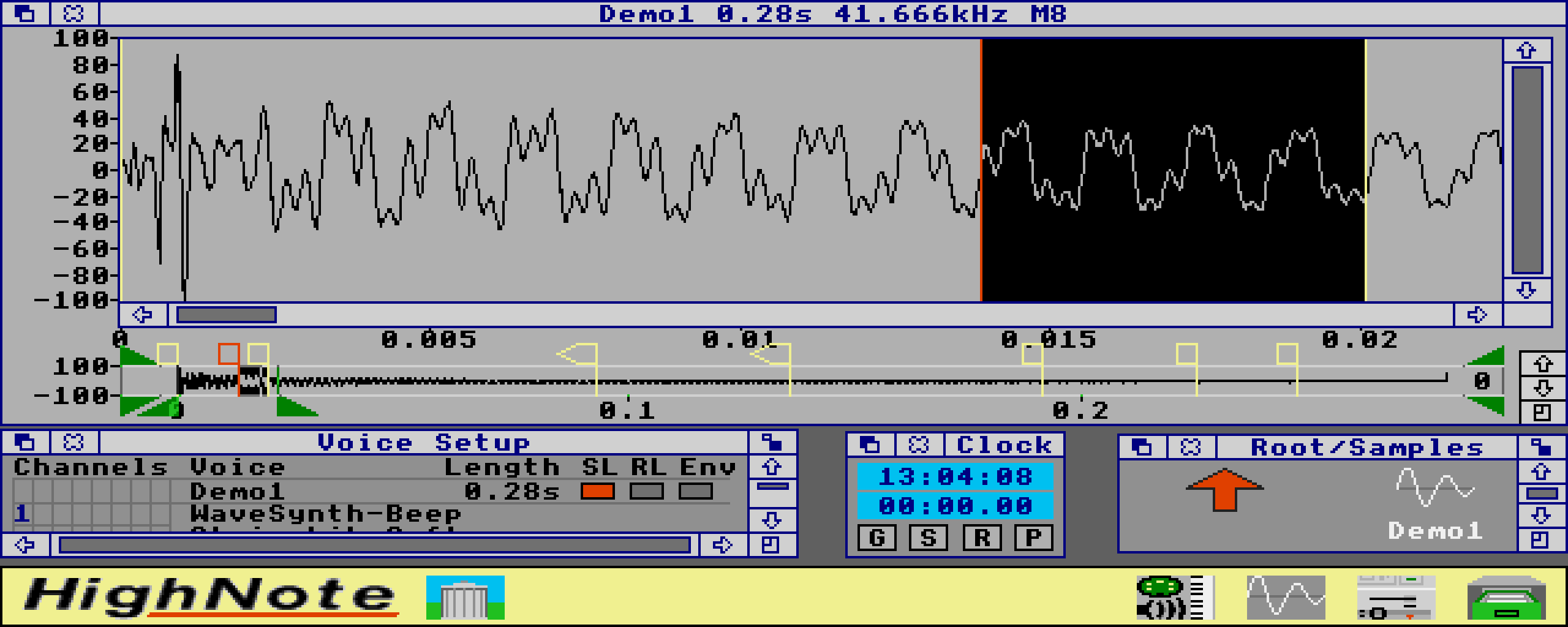Open the keyboard speaker icon

pyautogui.click(x=1175, y=597)
